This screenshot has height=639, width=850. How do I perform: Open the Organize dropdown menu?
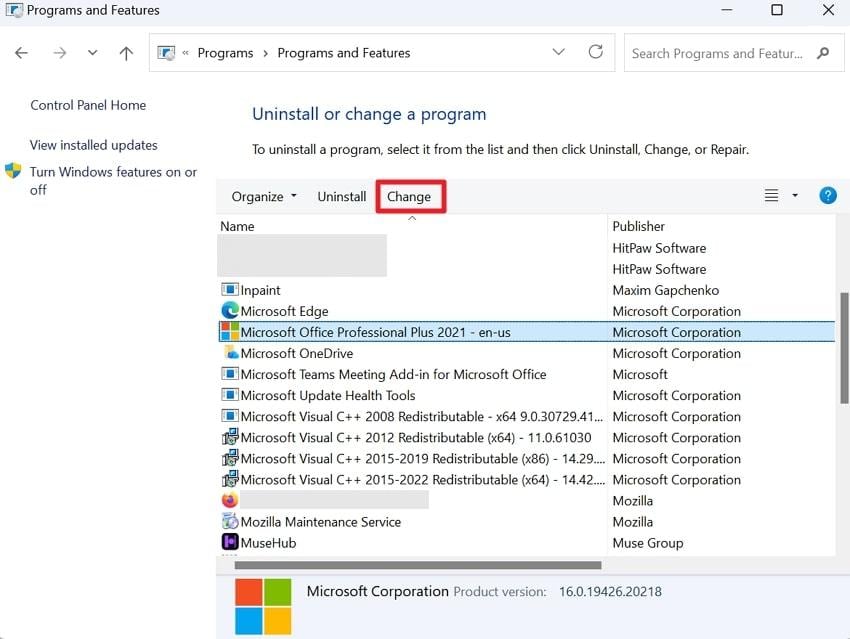point(262,196)
